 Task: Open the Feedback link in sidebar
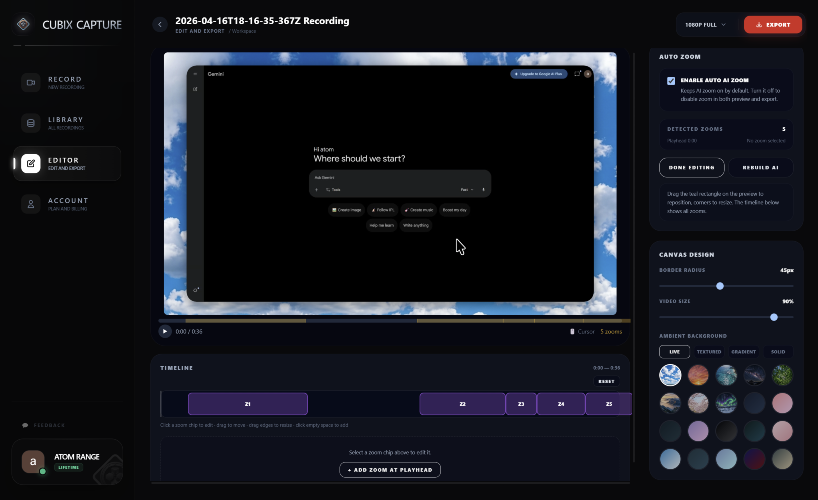[44, 425]
